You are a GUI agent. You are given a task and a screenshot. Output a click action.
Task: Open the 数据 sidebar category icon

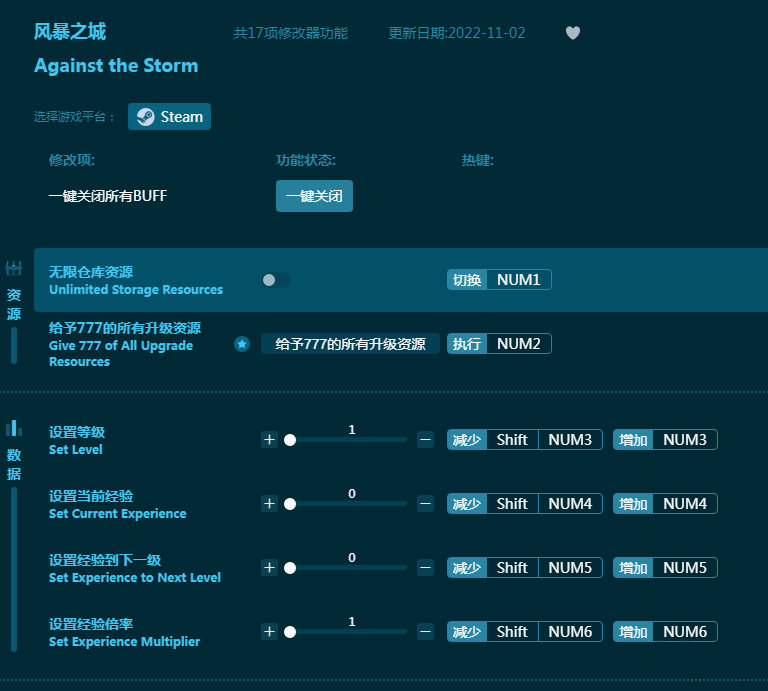[14, 429]
